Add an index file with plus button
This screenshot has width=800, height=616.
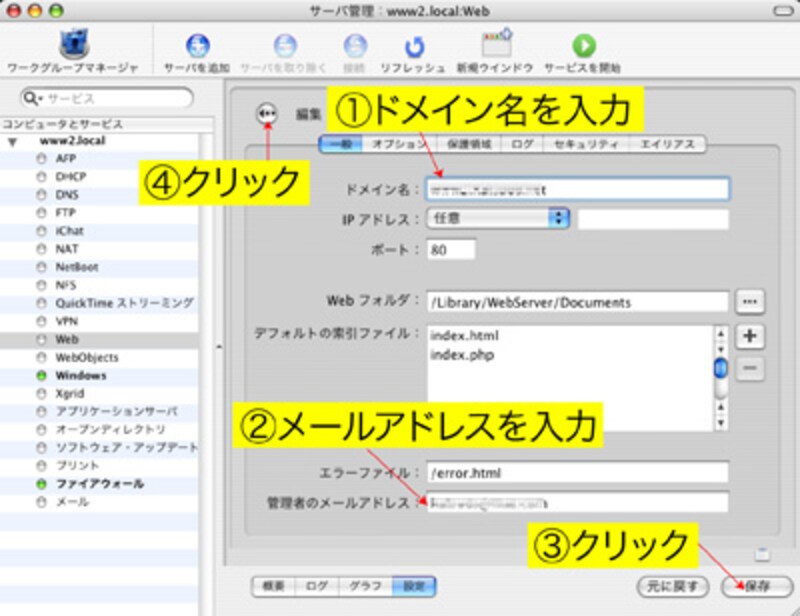[x=750, y=337]
